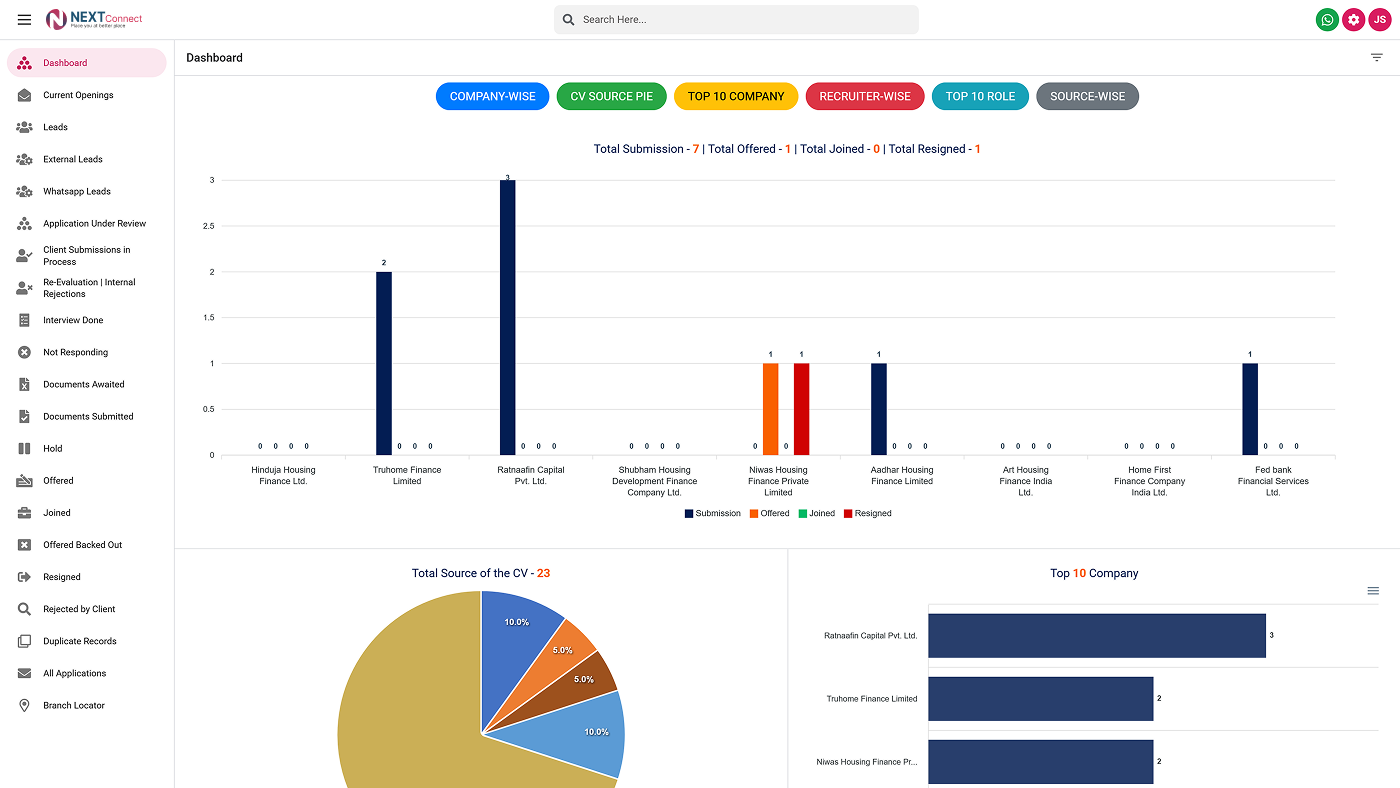Viewport: 1400px width, 788px height.
Task: Click Niwas Housing bar in Top 10 Company
Action: (1041, 762)
